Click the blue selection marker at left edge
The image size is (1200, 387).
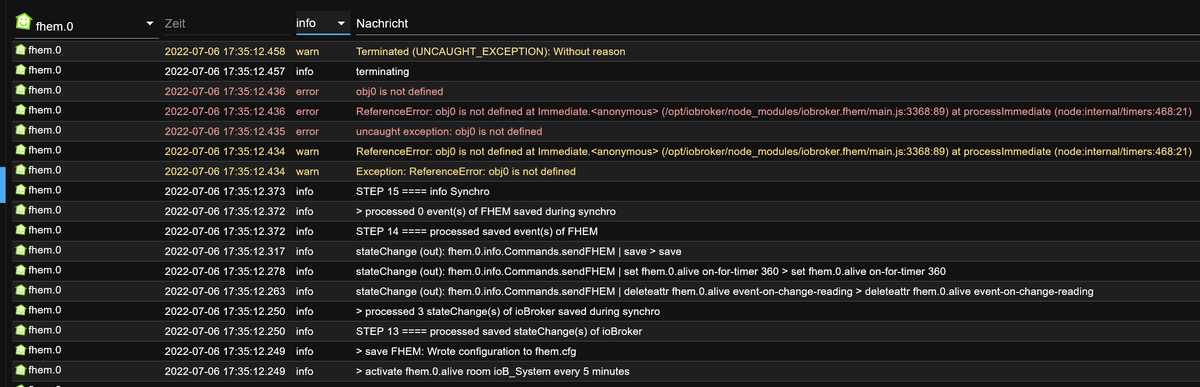point(3,182)
